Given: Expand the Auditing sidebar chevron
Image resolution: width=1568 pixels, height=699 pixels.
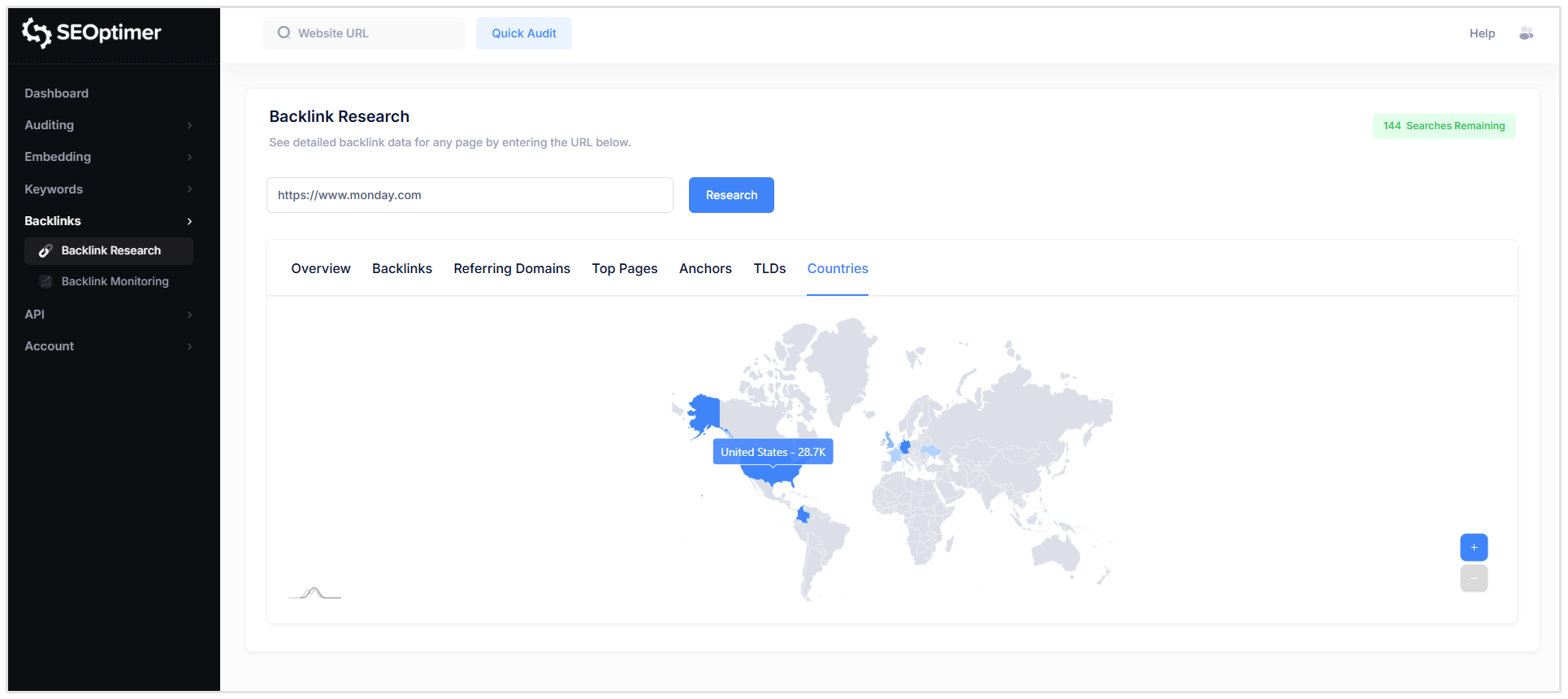Looking at the screenshot, I should [189, 125].
